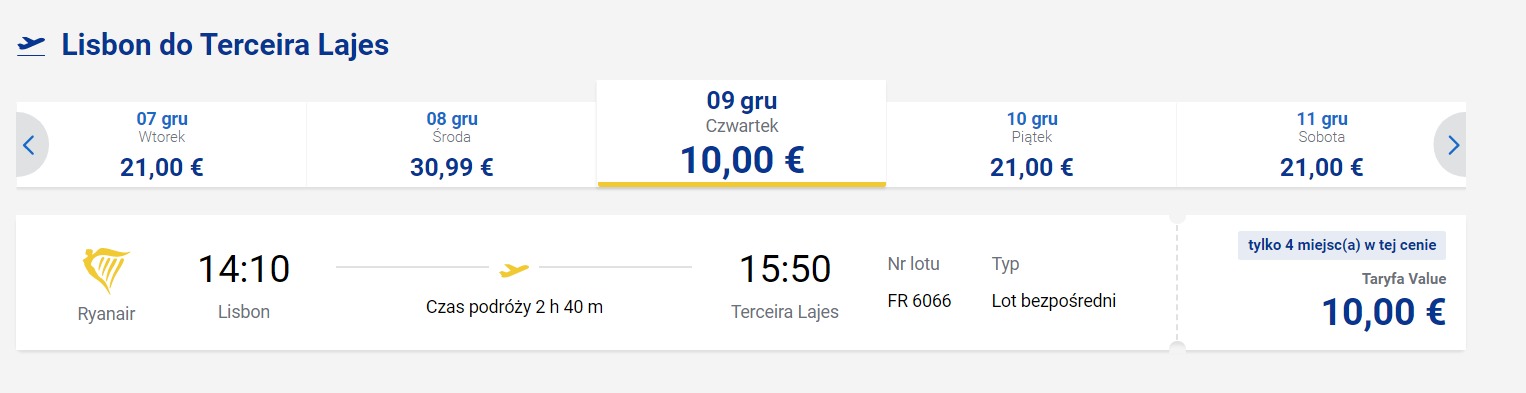This screenshot has width=1526, height=393.
Task: Click flight number FR 6066
Action: (x=919, y=300)
